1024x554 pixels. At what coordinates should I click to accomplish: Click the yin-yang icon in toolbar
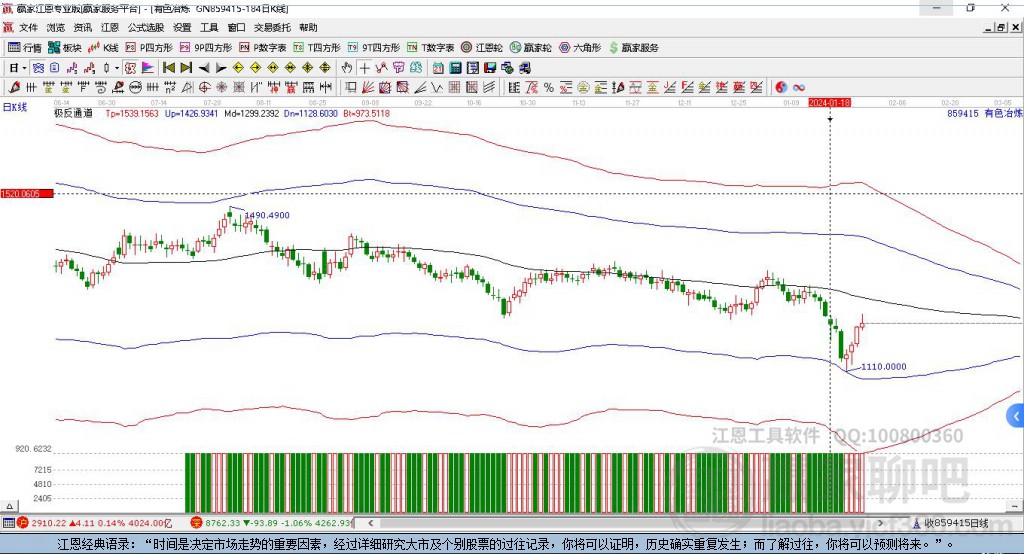click(x=781, y=88)
